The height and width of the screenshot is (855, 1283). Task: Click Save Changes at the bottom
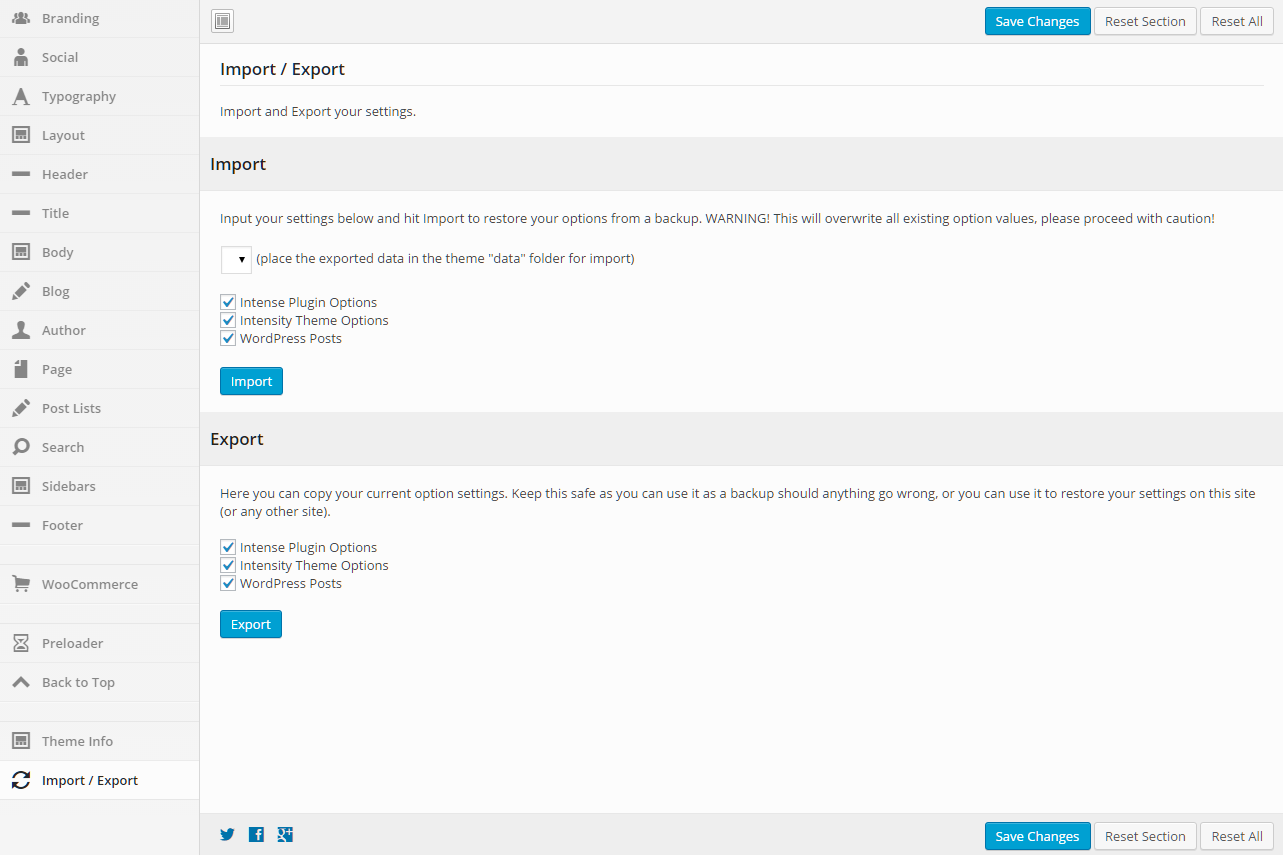click(1037, 836)
